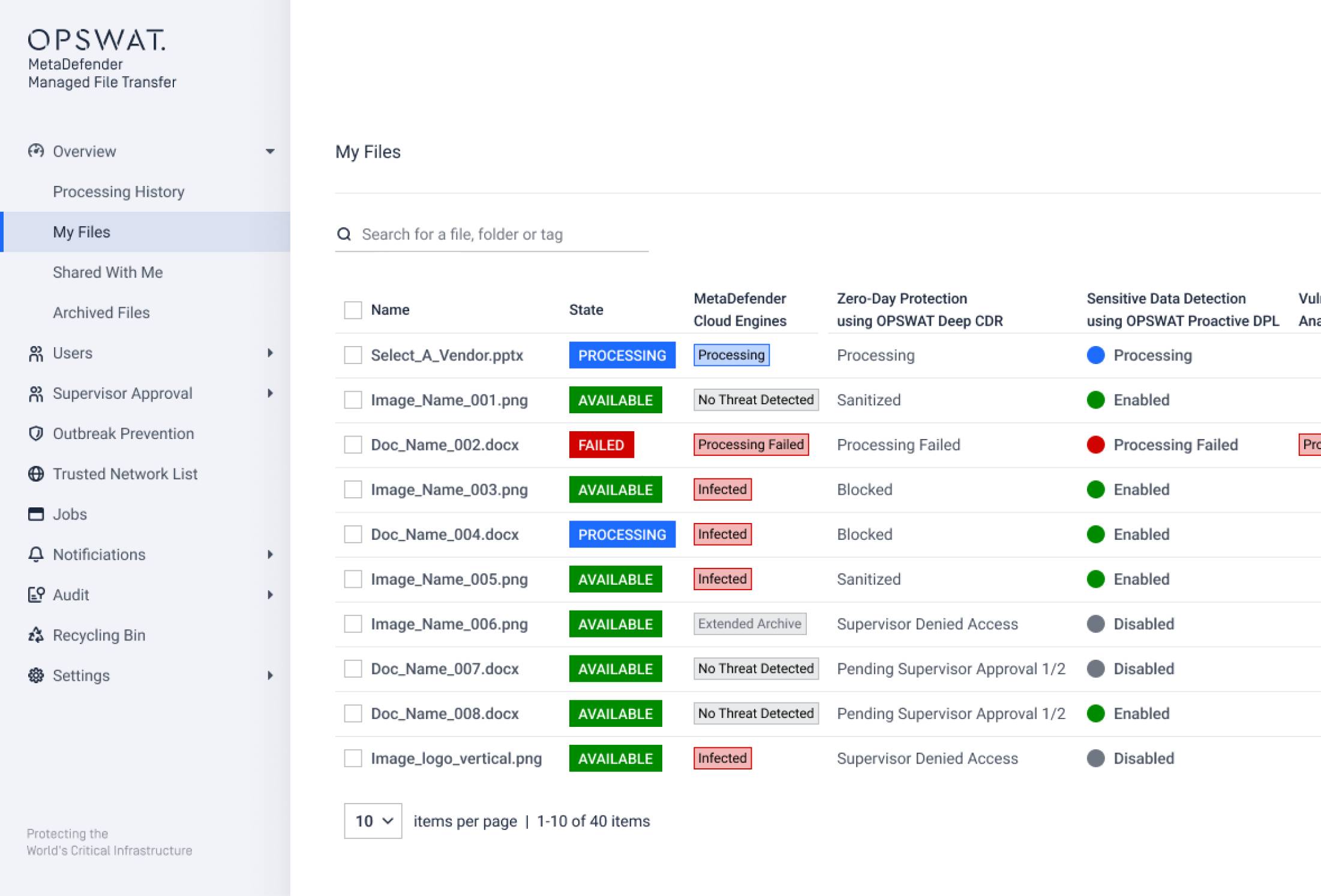
Task: Open file Image_Name_003.png
Action: 449,489
